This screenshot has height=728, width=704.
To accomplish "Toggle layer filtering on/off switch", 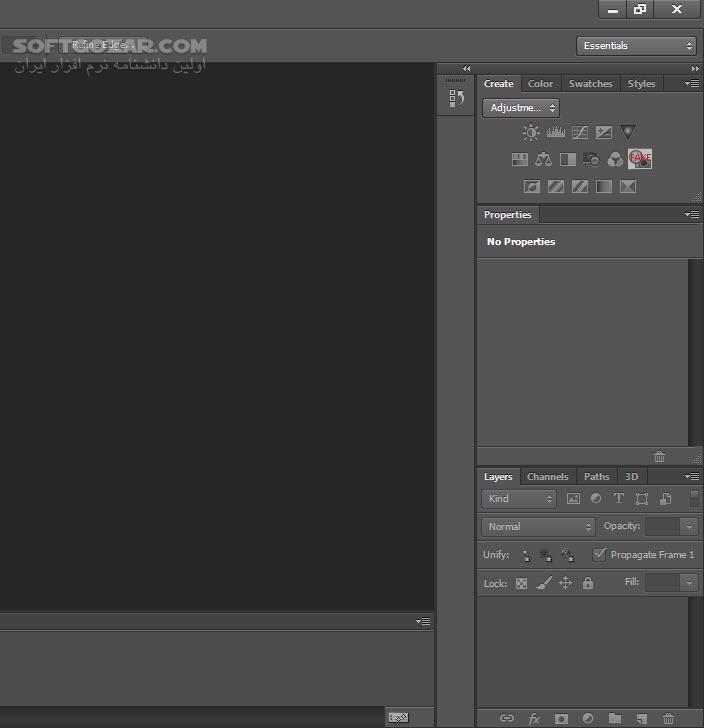I will (x=694, y=499).
